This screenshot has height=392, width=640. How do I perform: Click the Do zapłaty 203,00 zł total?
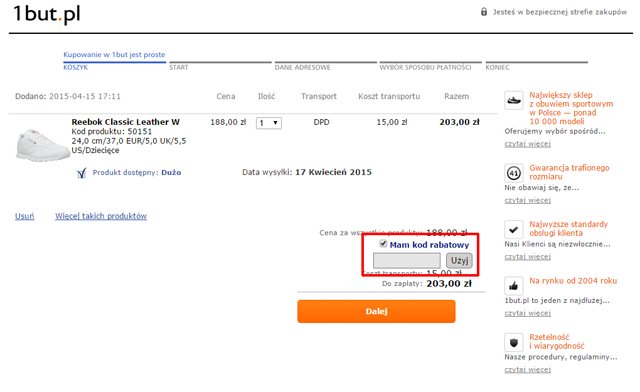tap(427, 283)
